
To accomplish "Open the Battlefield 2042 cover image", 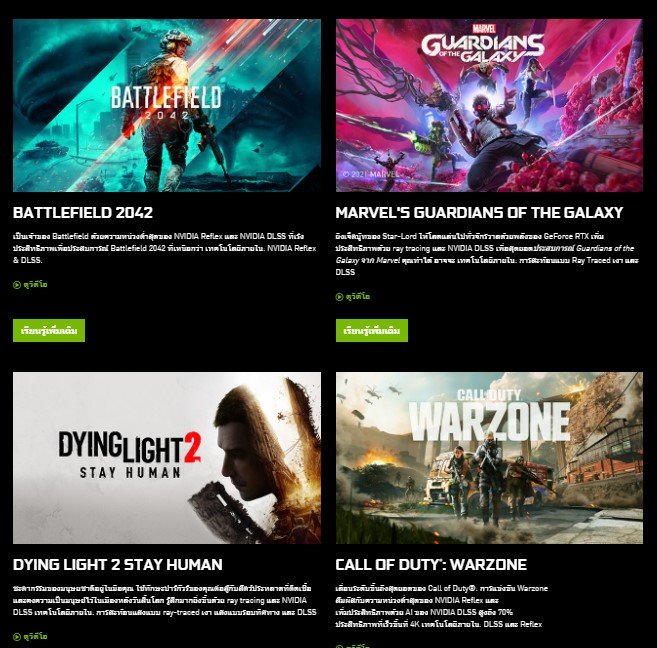I will tap(167, 106).
